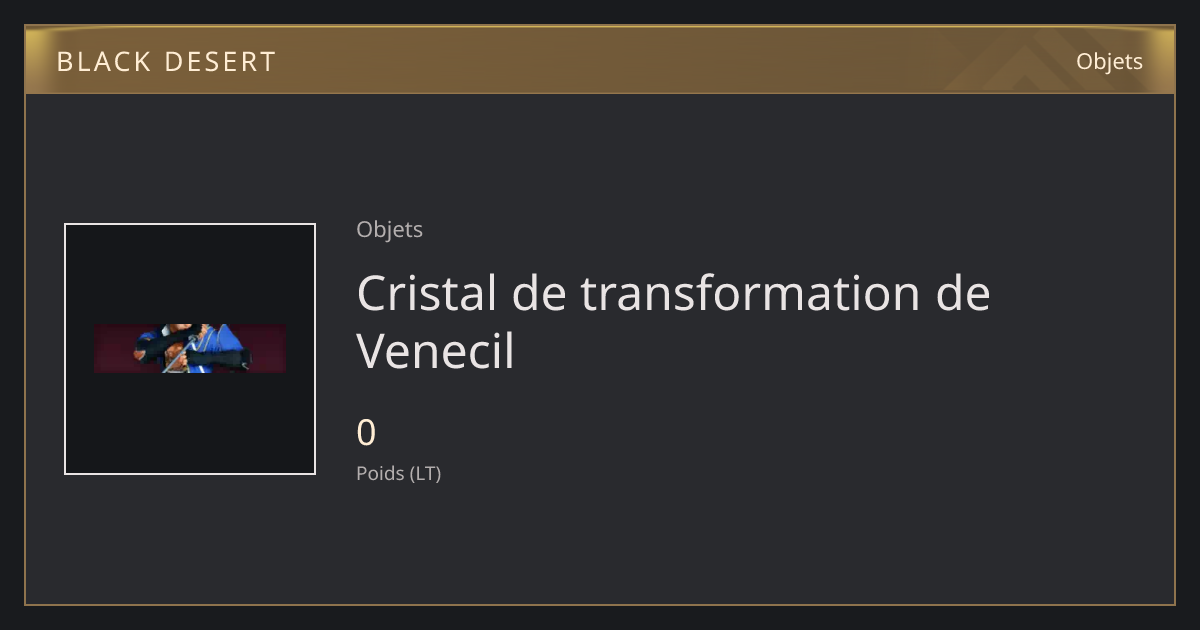Select the weight value 0
1200x630 pixels.
point(366,433)
